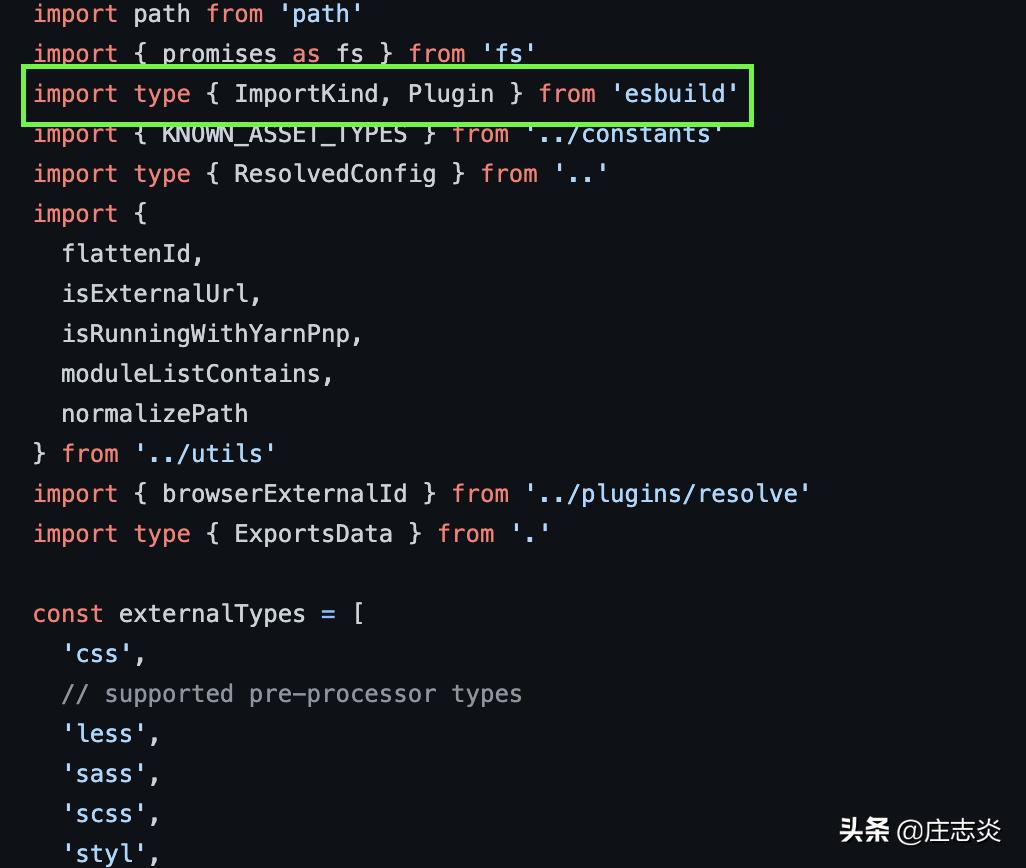Click the isExternalUrl import name

tap(155, 294)
